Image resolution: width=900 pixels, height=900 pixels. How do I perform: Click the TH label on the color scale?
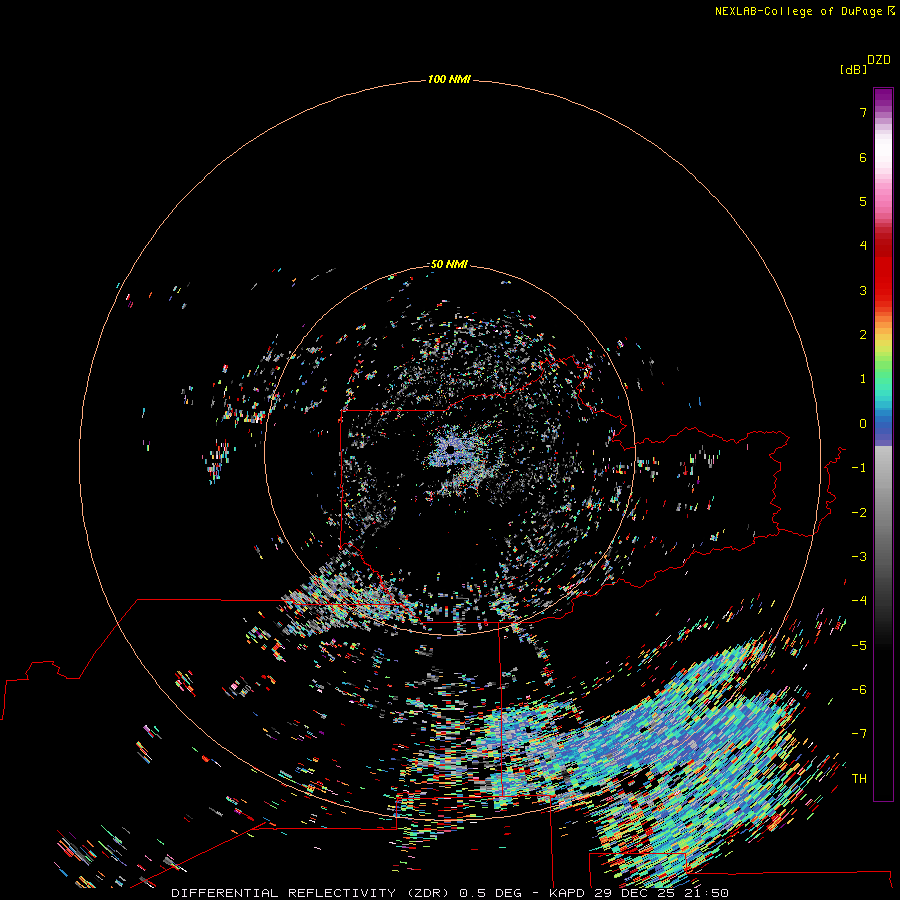click(x=859, y=779)
